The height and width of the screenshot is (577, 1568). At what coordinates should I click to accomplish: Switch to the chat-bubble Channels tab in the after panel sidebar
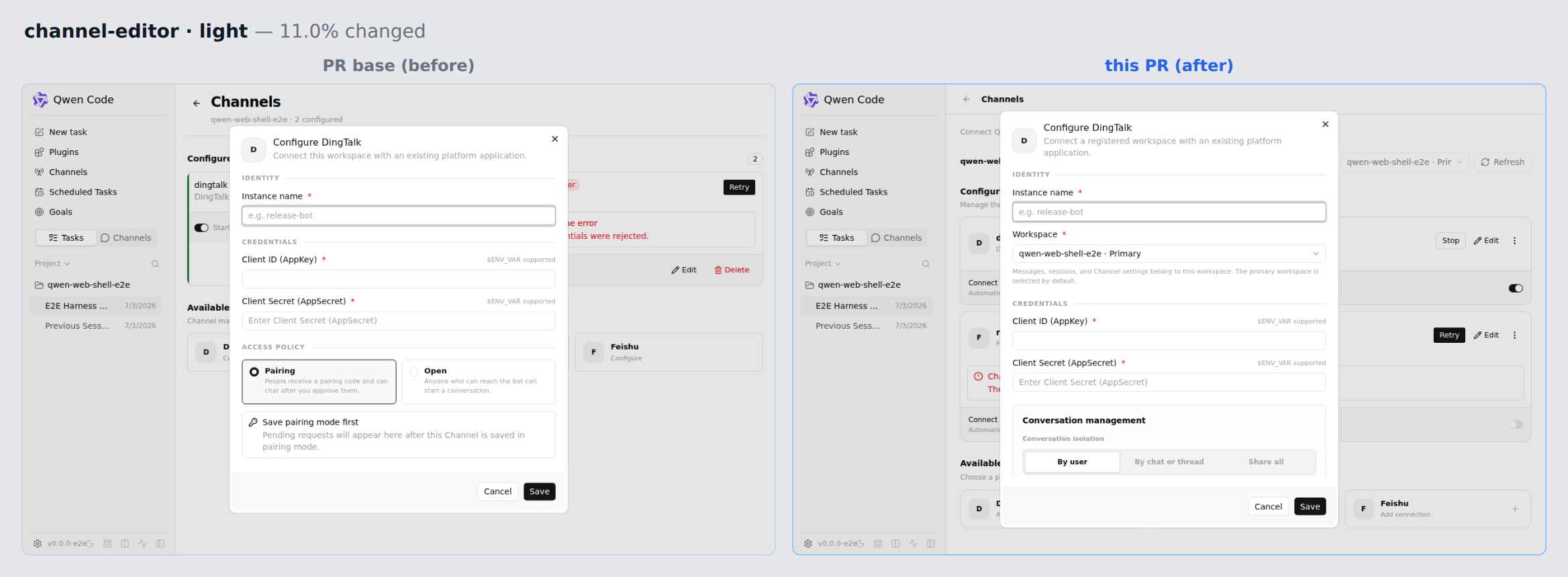pyautogui.click(x=896, y=238)
